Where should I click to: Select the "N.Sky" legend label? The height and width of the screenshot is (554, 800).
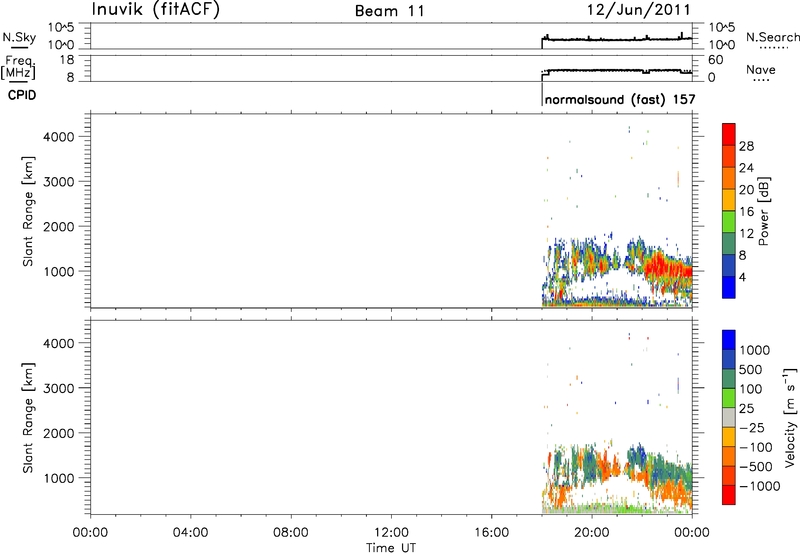tap(19, 37)
